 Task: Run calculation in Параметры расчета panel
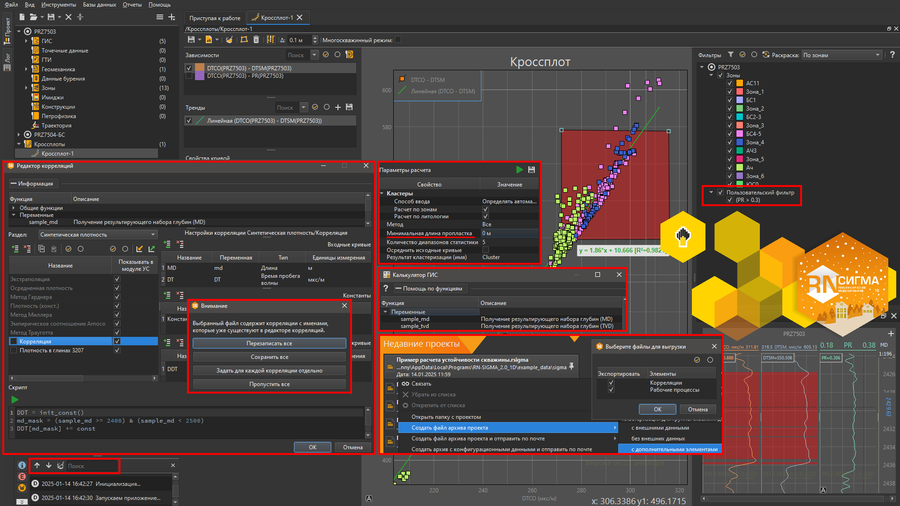(519, 170)
